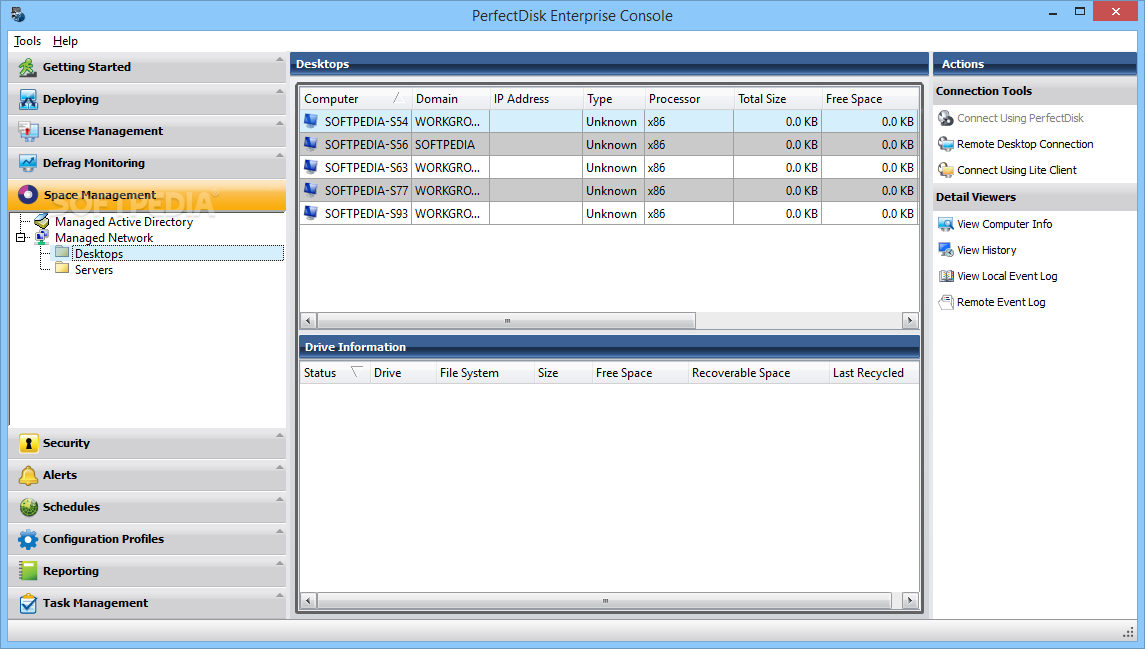Click the Security keyhole icon
Screen dimensions: 1145x649
click(28, 443)
